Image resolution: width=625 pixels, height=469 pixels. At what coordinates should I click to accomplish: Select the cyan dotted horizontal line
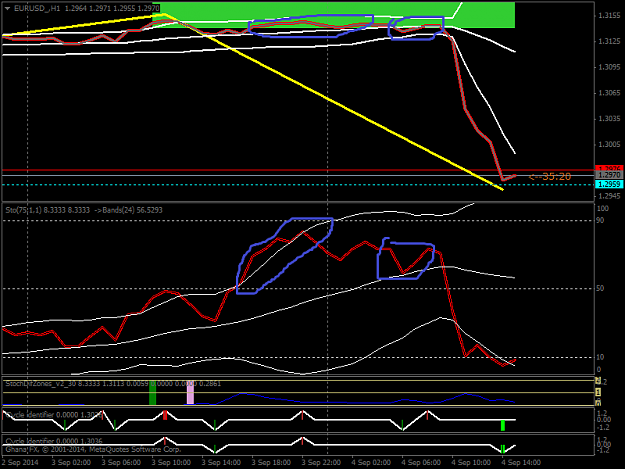298,185
